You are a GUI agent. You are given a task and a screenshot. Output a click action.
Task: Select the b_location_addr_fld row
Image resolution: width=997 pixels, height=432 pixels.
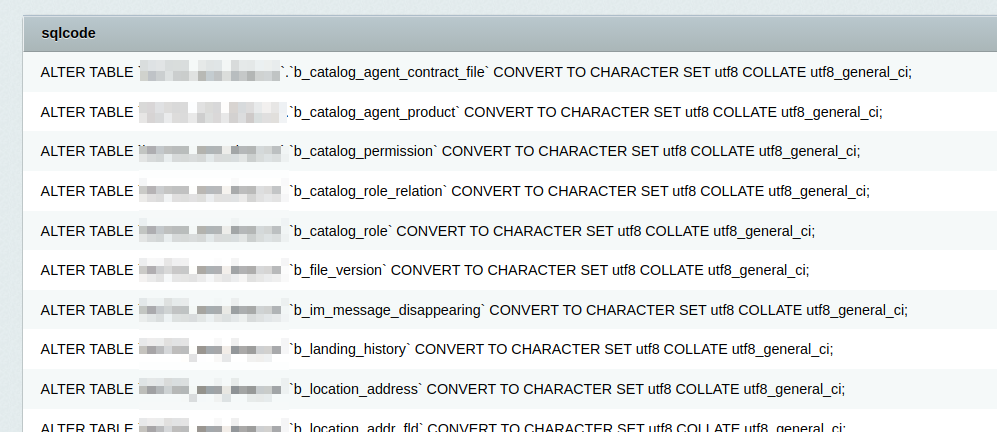pos(510,421)
